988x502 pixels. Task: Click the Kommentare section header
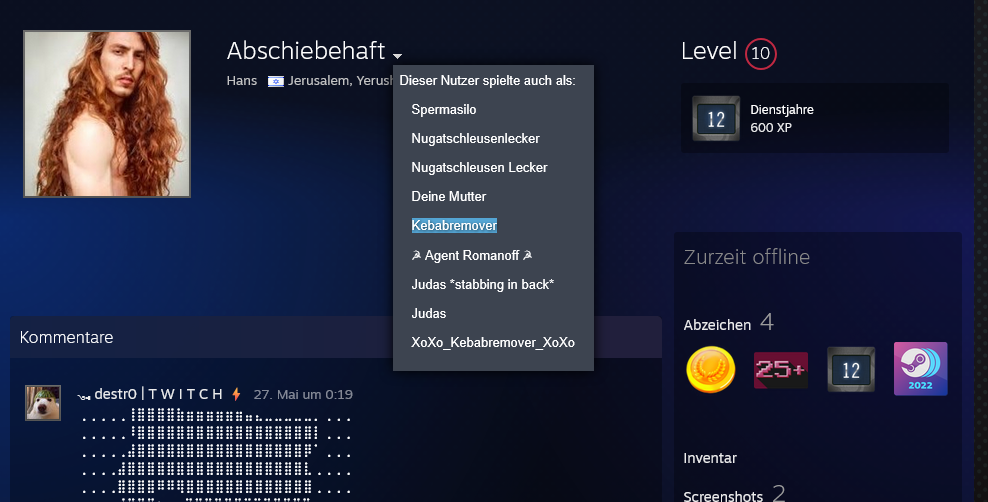(66, 337)
